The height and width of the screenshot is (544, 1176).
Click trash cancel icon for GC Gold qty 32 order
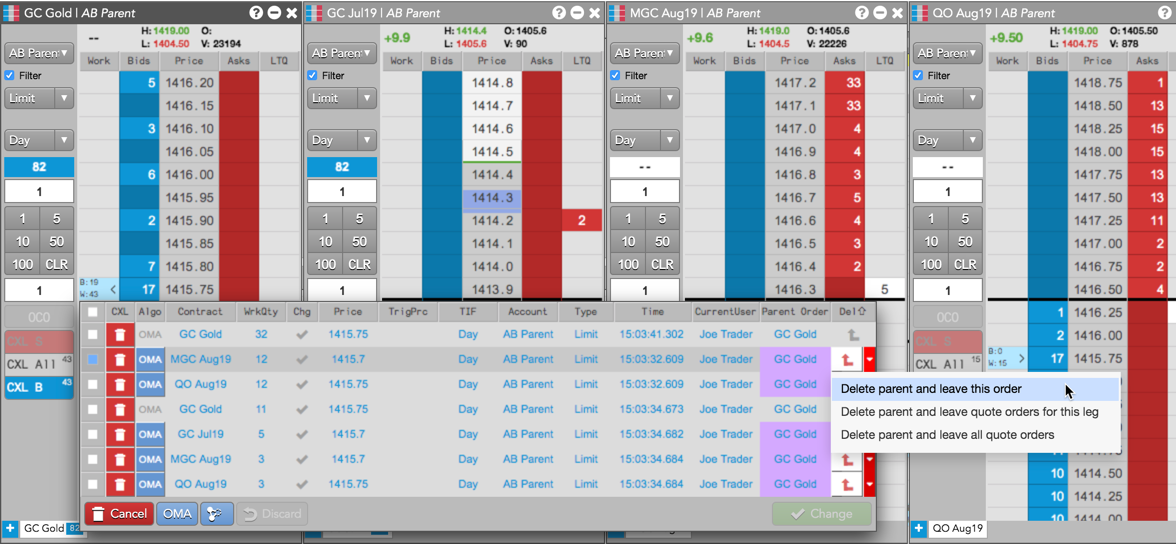click(x=120, y=335)
